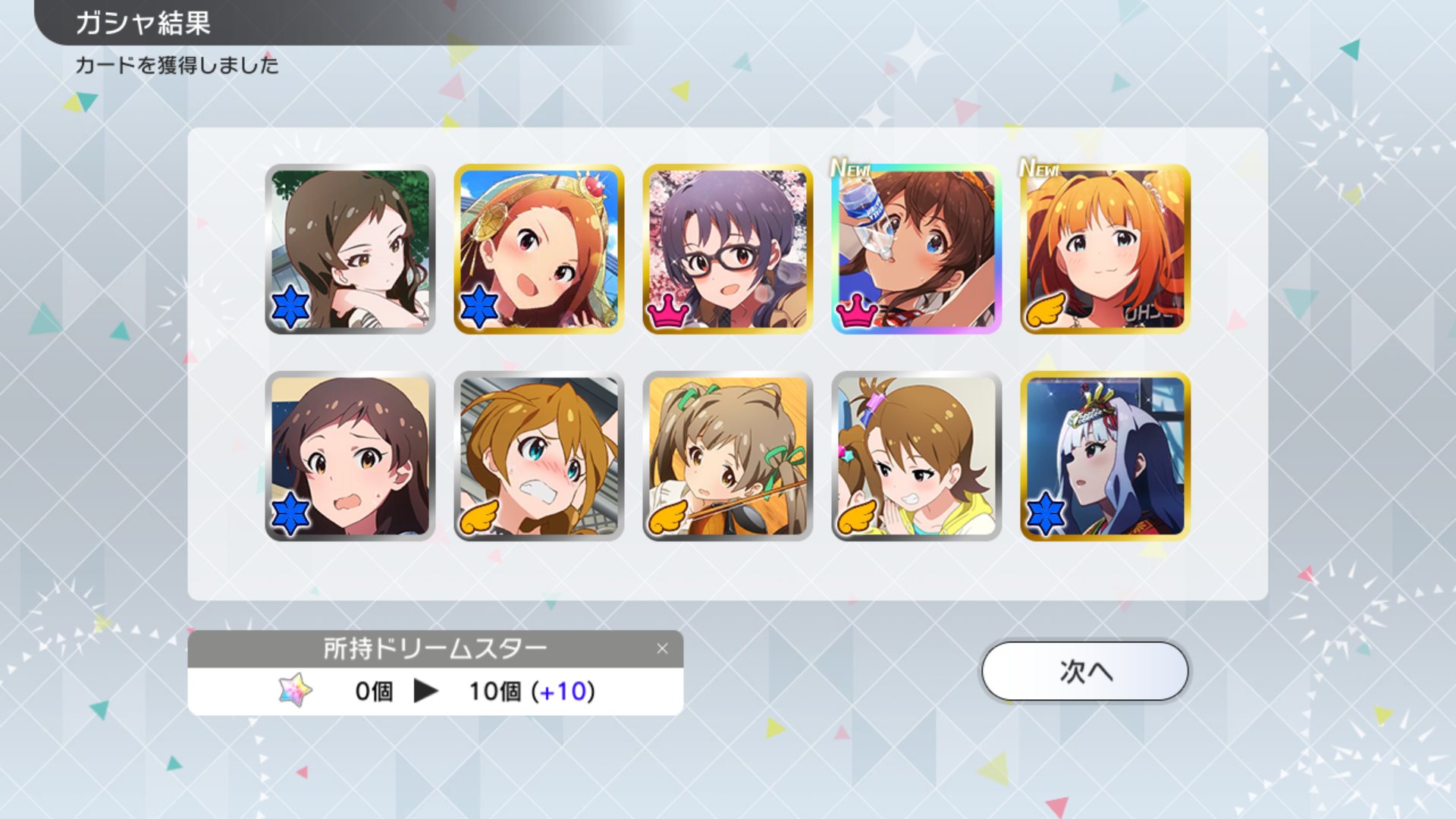Click yellow wing icon on violin girl card
Image resolution: width=1456 pixels, height=819 pixels.
(667, 517)
